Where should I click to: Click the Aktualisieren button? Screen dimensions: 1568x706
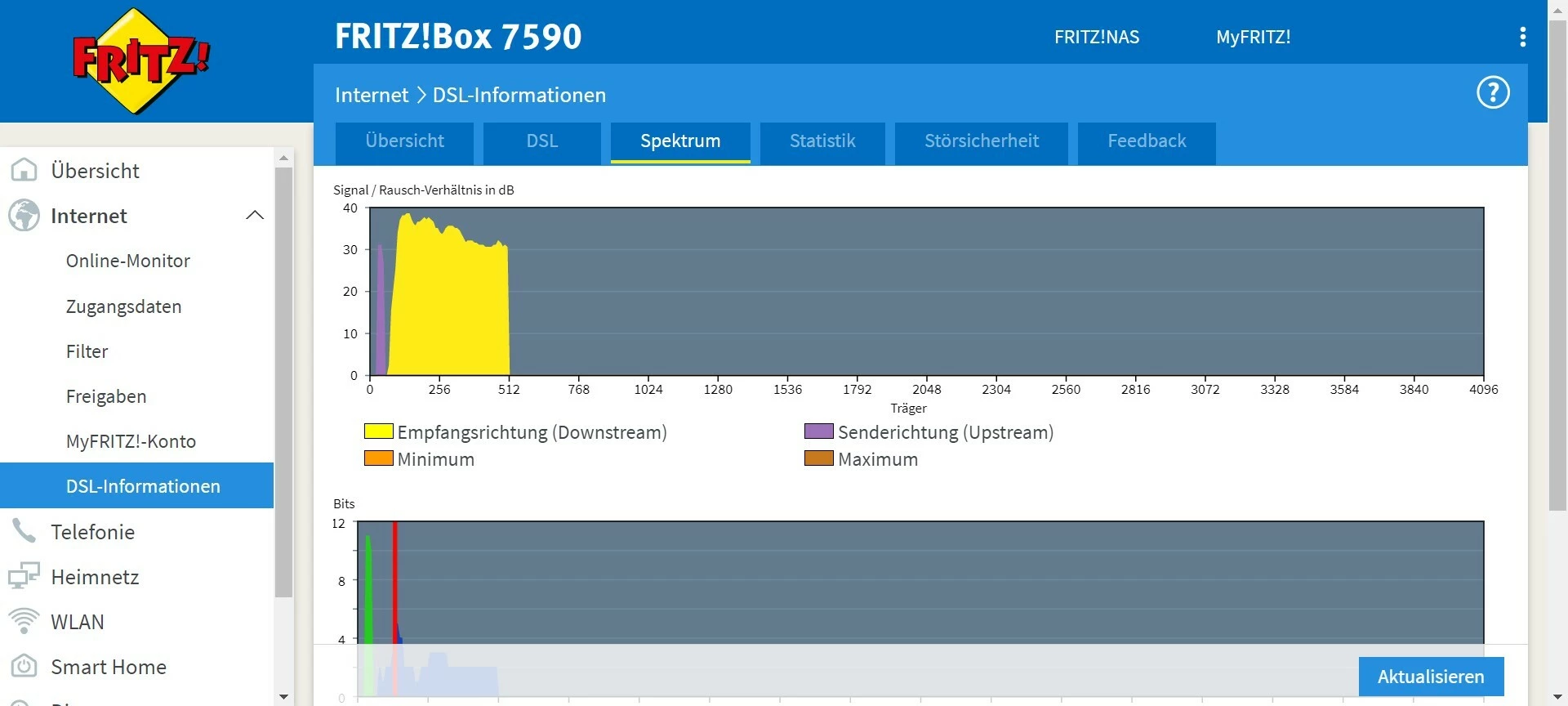(x=1431, y=677)
